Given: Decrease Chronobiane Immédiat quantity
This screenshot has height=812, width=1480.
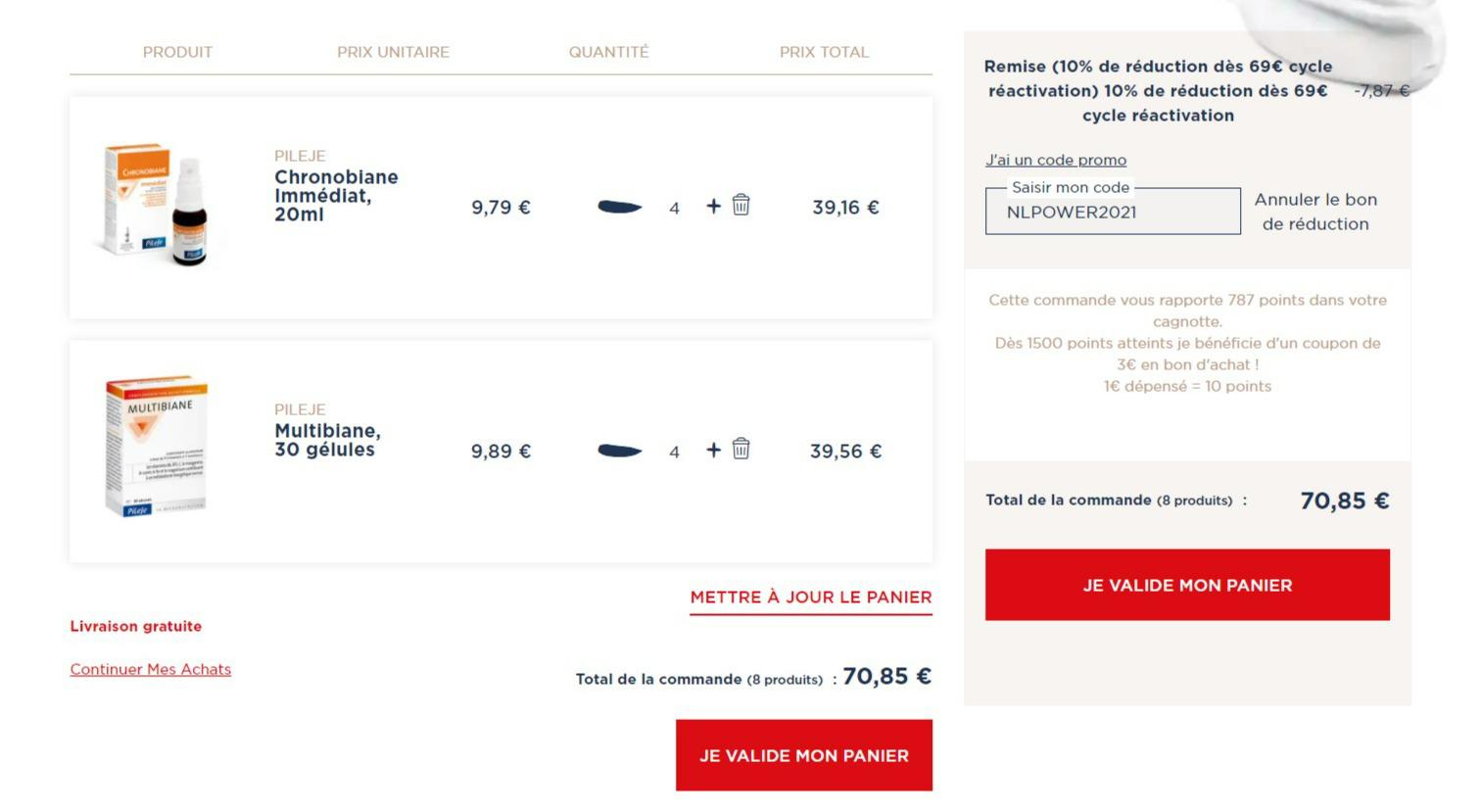Looking at the screenshot, I should coord(620,207).
